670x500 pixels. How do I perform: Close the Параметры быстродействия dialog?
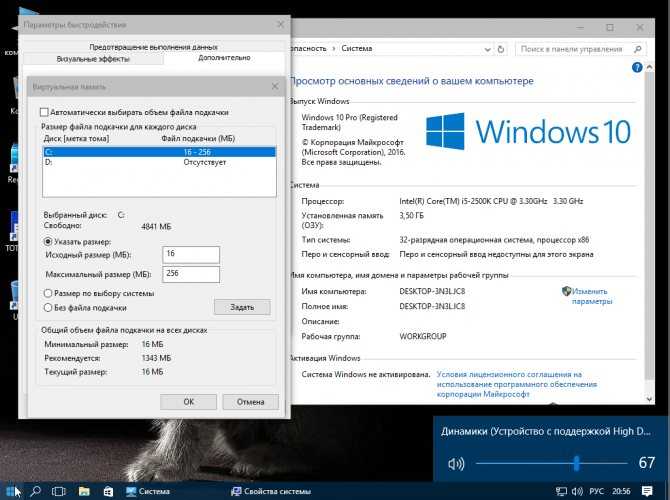pyautogui.click(x=280, y=24)
